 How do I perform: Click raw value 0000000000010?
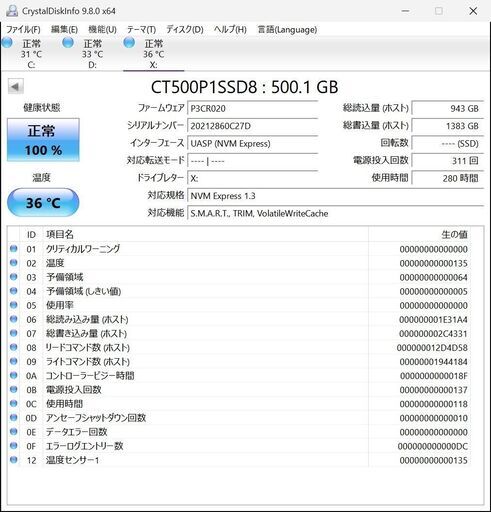(x=433, y=418)
